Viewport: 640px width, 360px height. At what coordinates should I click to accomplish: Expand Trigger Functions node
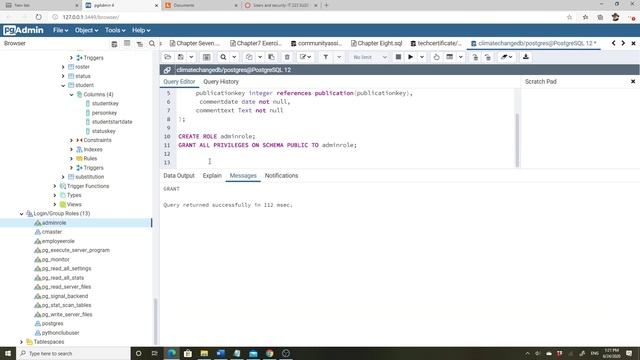click(55, 186)
